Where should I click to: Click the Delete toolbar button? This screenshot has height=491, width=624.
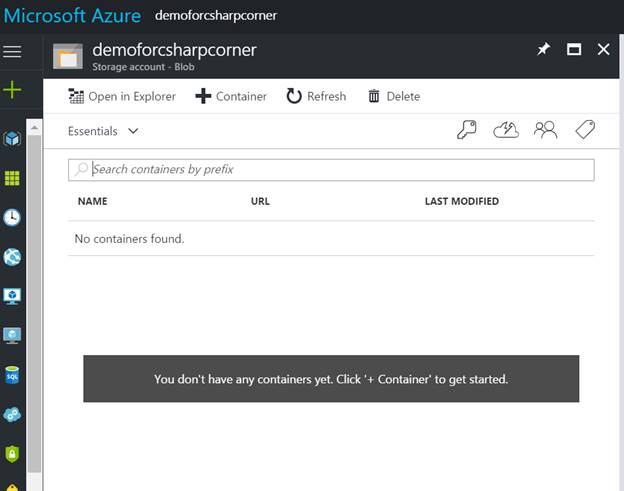click(394, 96)
